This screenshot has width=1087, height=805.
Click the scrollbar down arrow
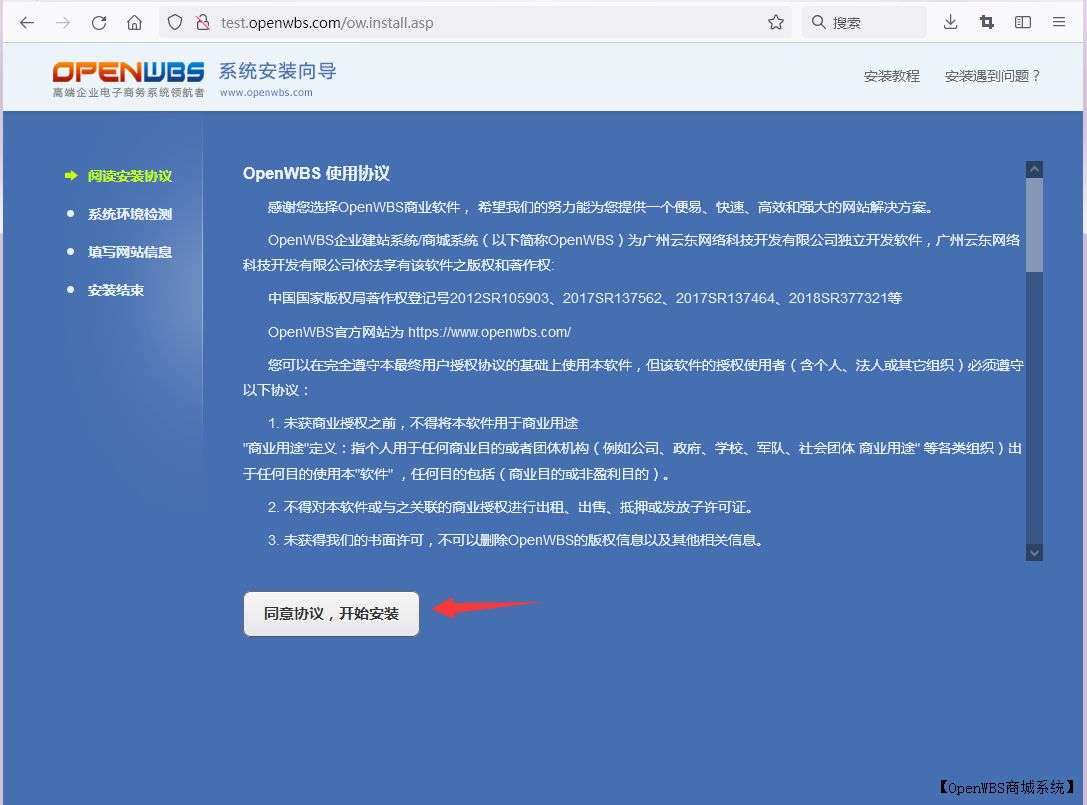tap(1034, 551)
